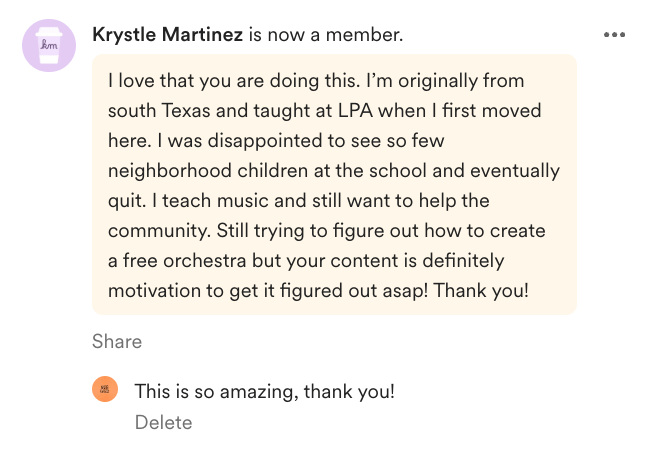Click the 'Thank you!' at message end
The image size is (650, 454).
click(481, 291)
